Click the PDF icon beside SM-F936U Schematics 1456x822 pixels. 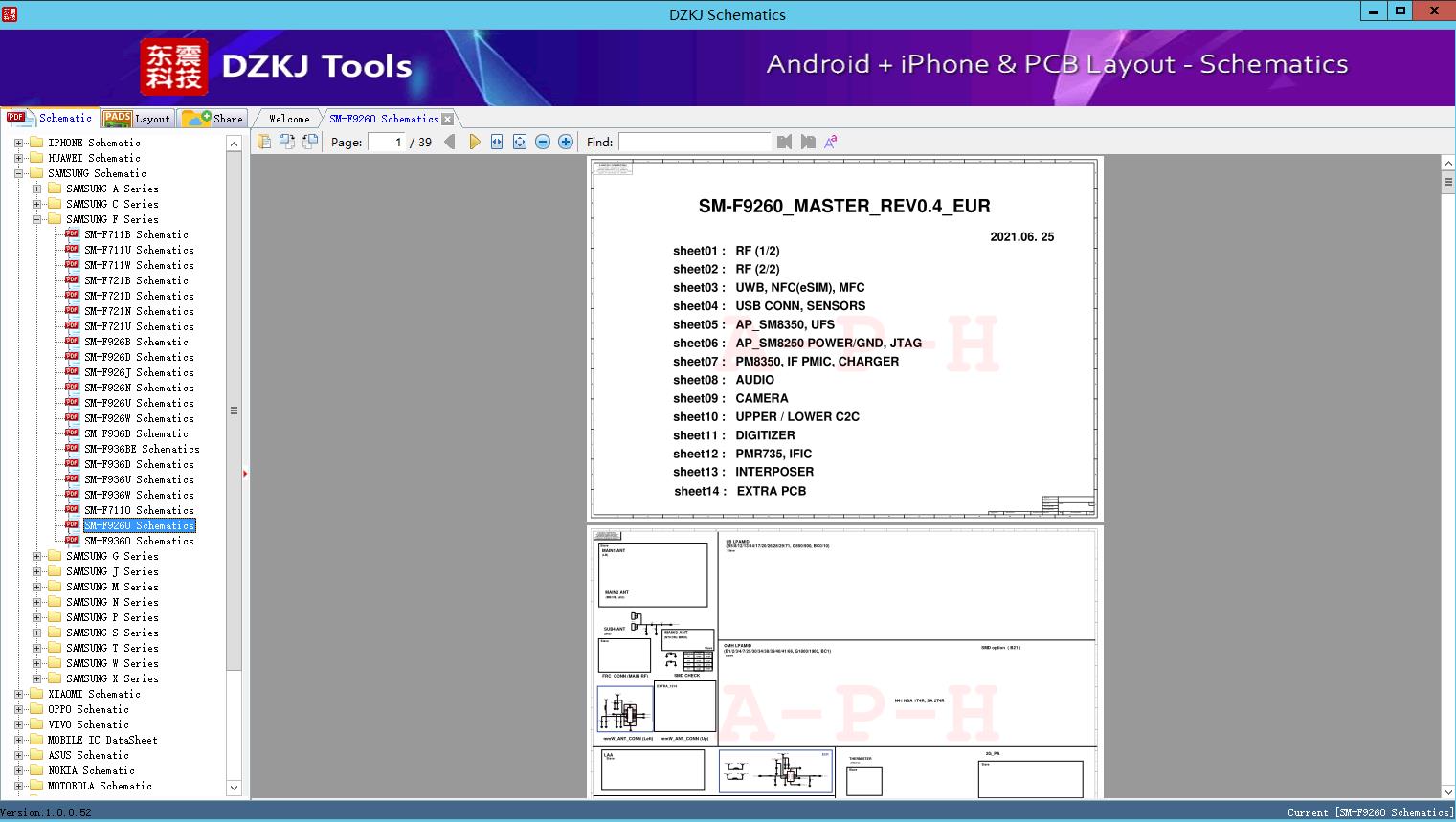[72, 478]
